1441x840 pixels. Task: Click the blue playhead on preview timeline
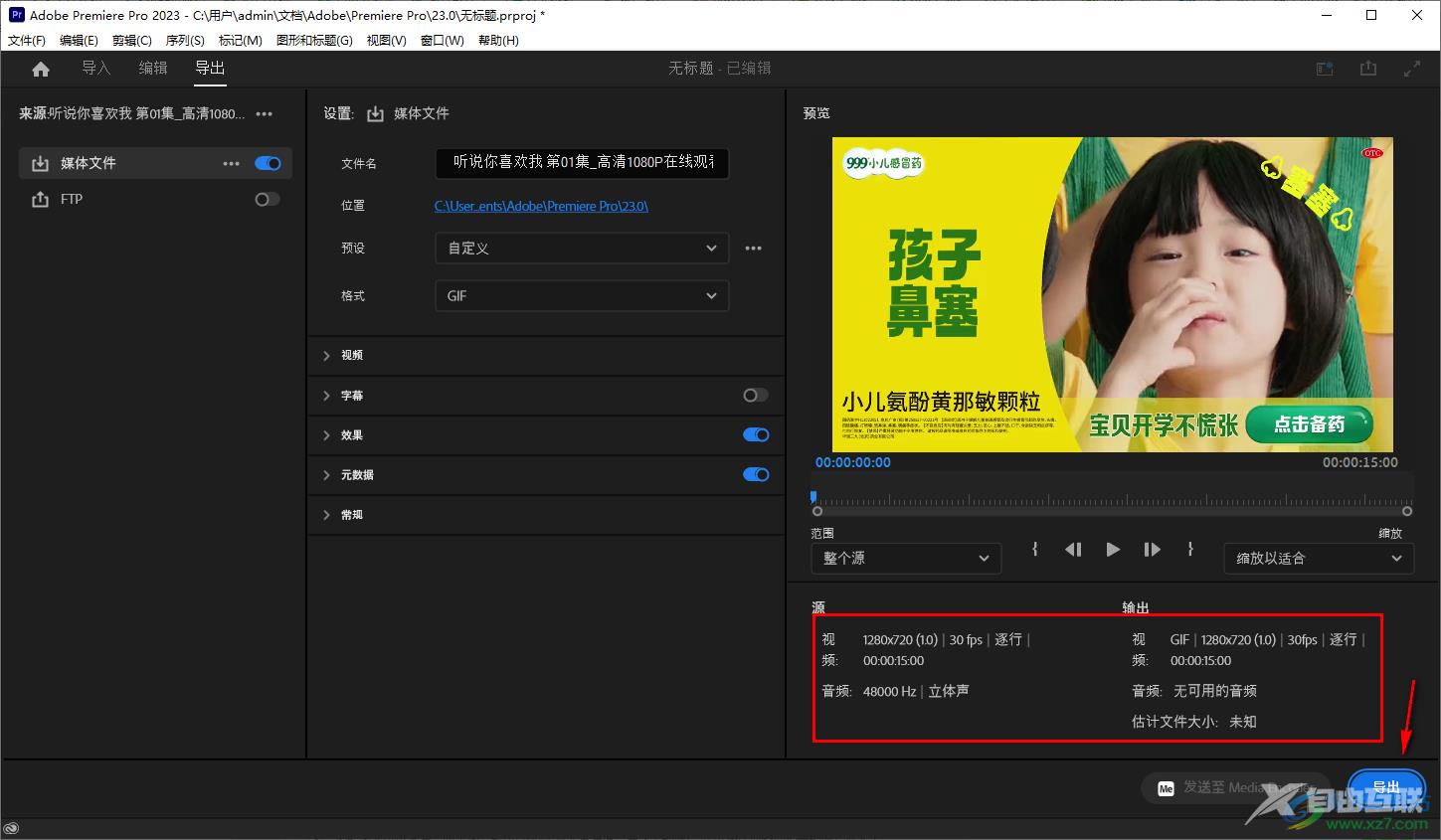[x=813, y=495]
